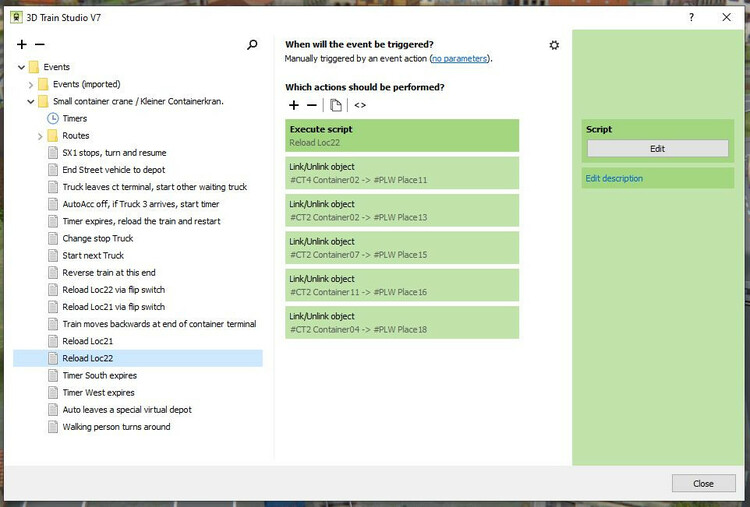Click the Script Edit button
This screenshot has height=507, width=750.
click(658, 149)
